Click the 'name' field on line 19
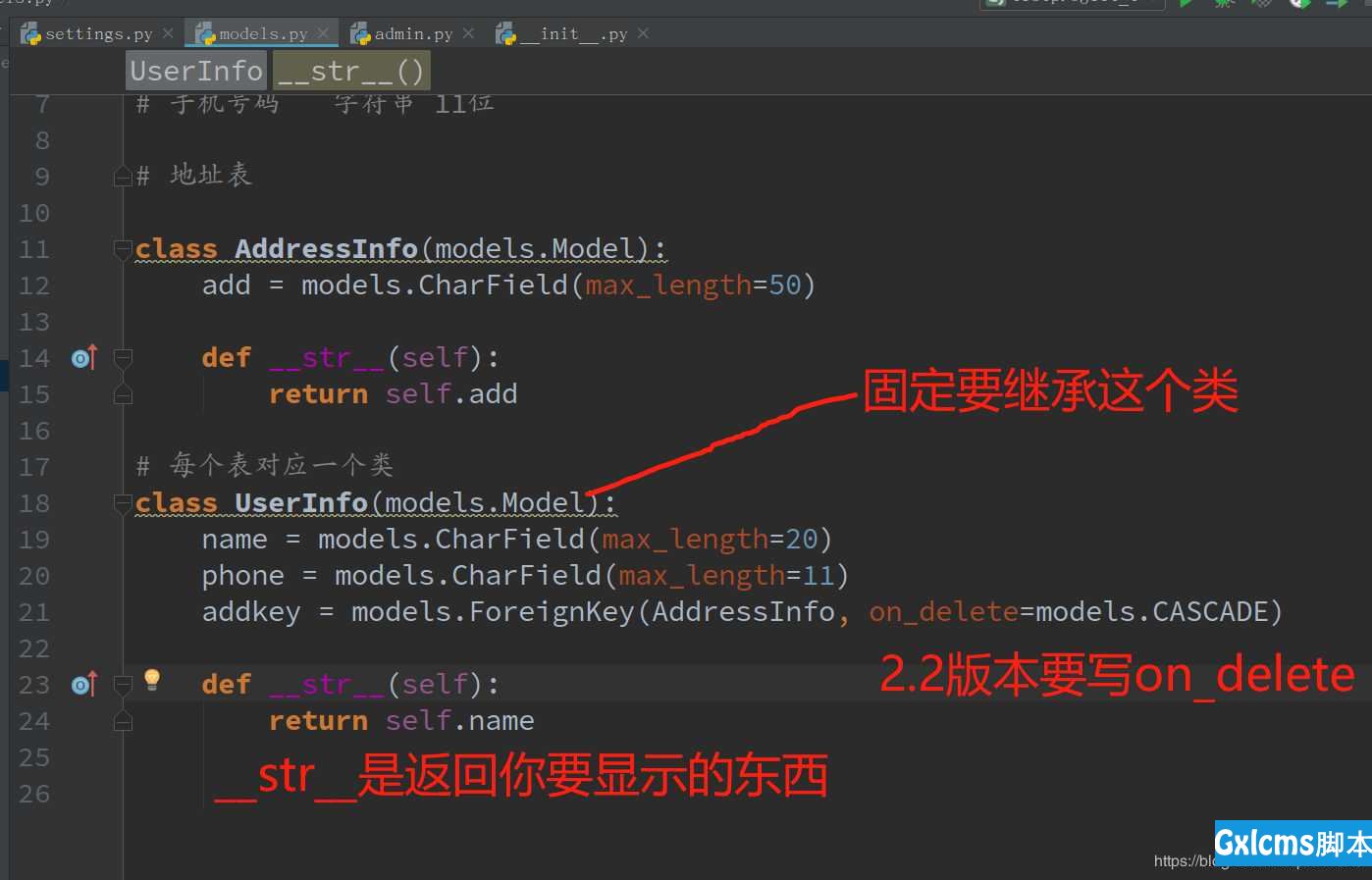Image resolution: width=1372 pixels, height=880 pixels. (x=235, y=540)
